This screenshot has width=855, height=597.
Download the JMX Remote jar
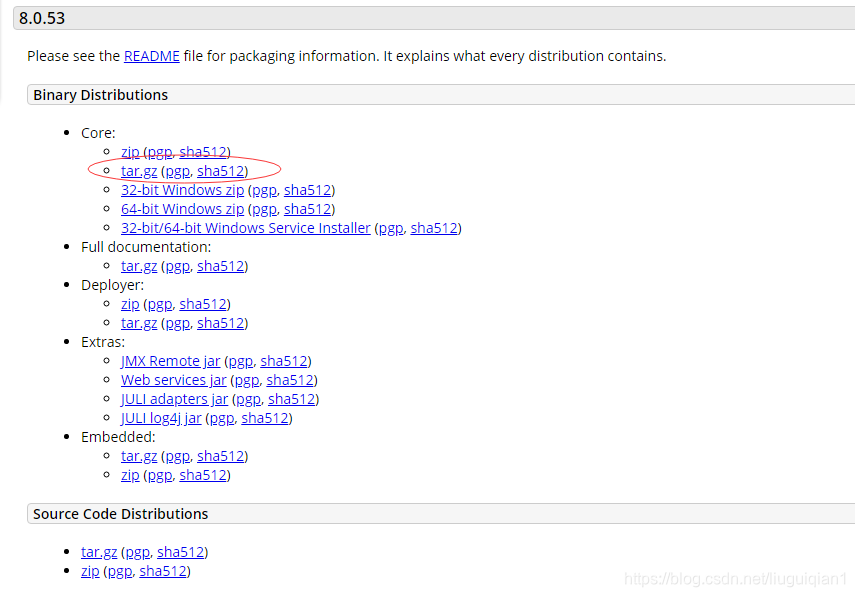pos(171,361)
